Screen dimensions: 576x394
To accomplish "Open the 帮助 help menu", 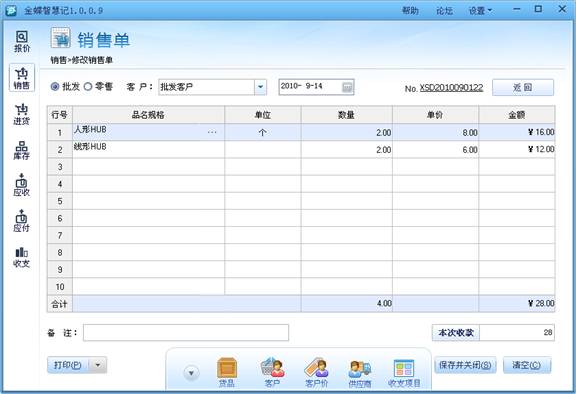I will point(410,11).
